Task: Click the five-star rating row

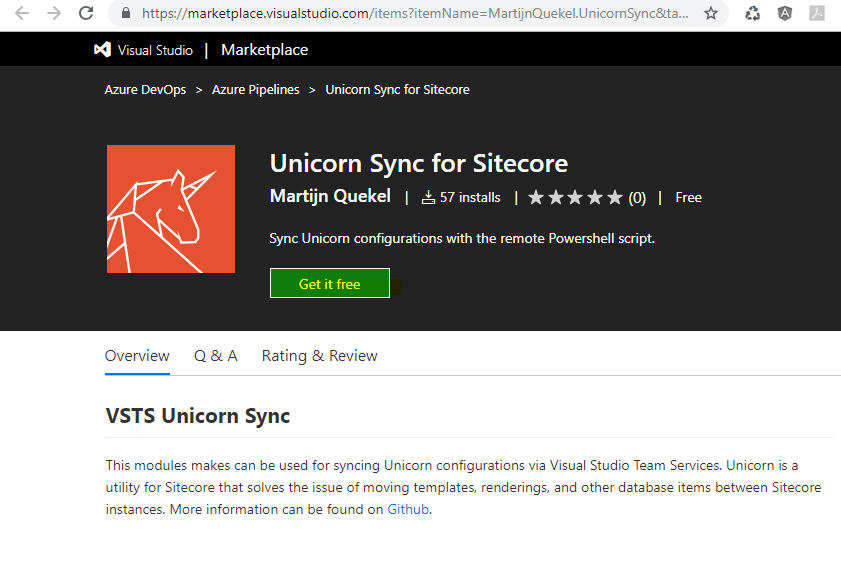Action: coord(576,197)
